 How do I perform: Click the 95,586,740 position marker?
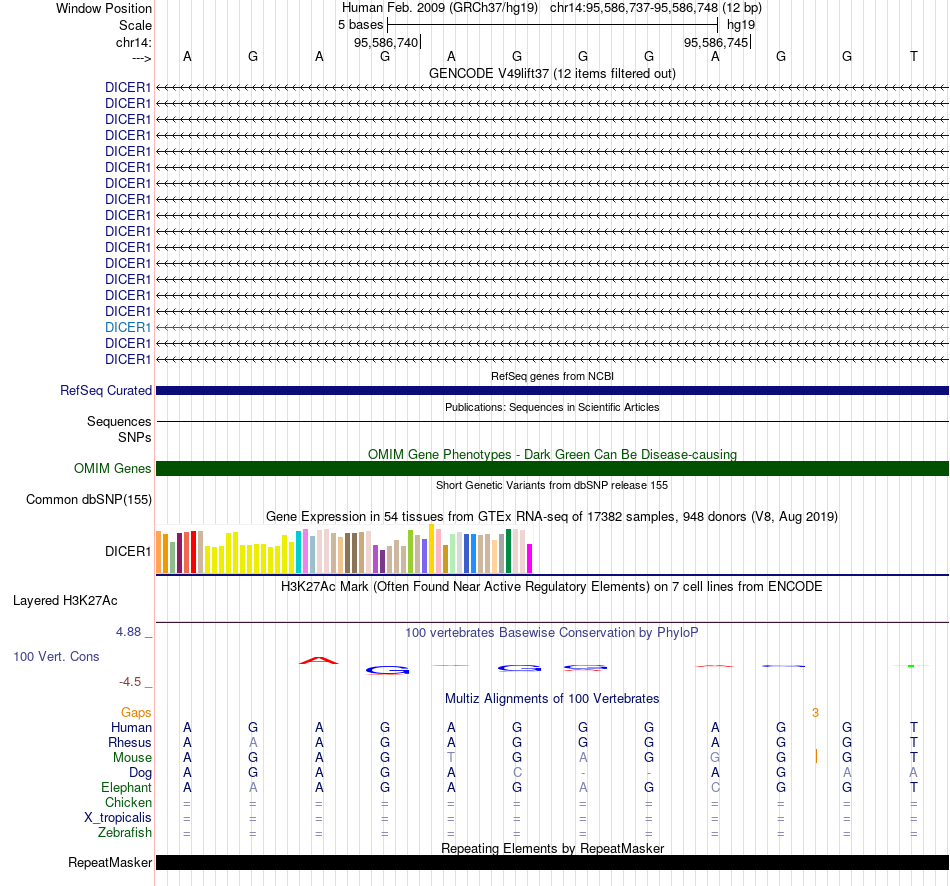point(386,42)
